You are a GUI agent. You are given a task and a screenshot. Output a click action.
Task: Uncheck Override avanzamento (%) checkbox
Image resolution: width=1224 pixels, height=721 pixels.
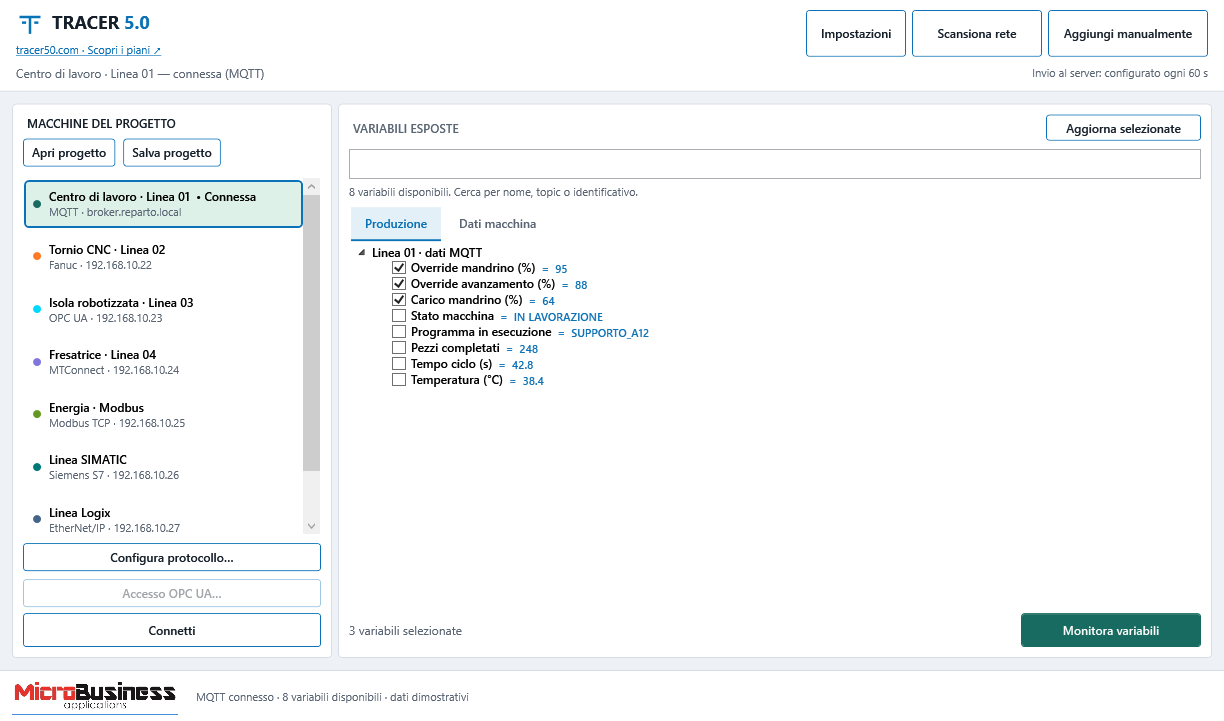pos(399,284)
